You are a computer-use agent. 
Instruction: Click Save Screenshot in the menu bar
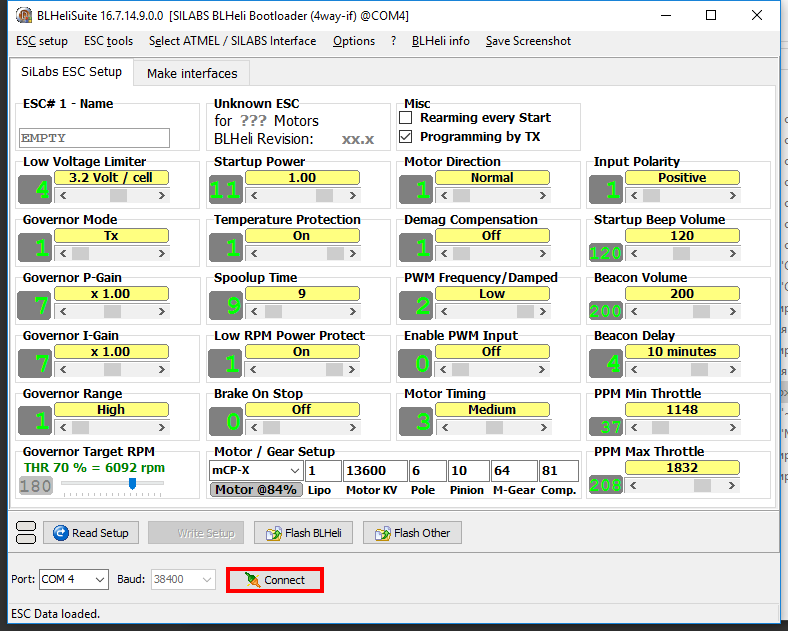tap(528, 41)
